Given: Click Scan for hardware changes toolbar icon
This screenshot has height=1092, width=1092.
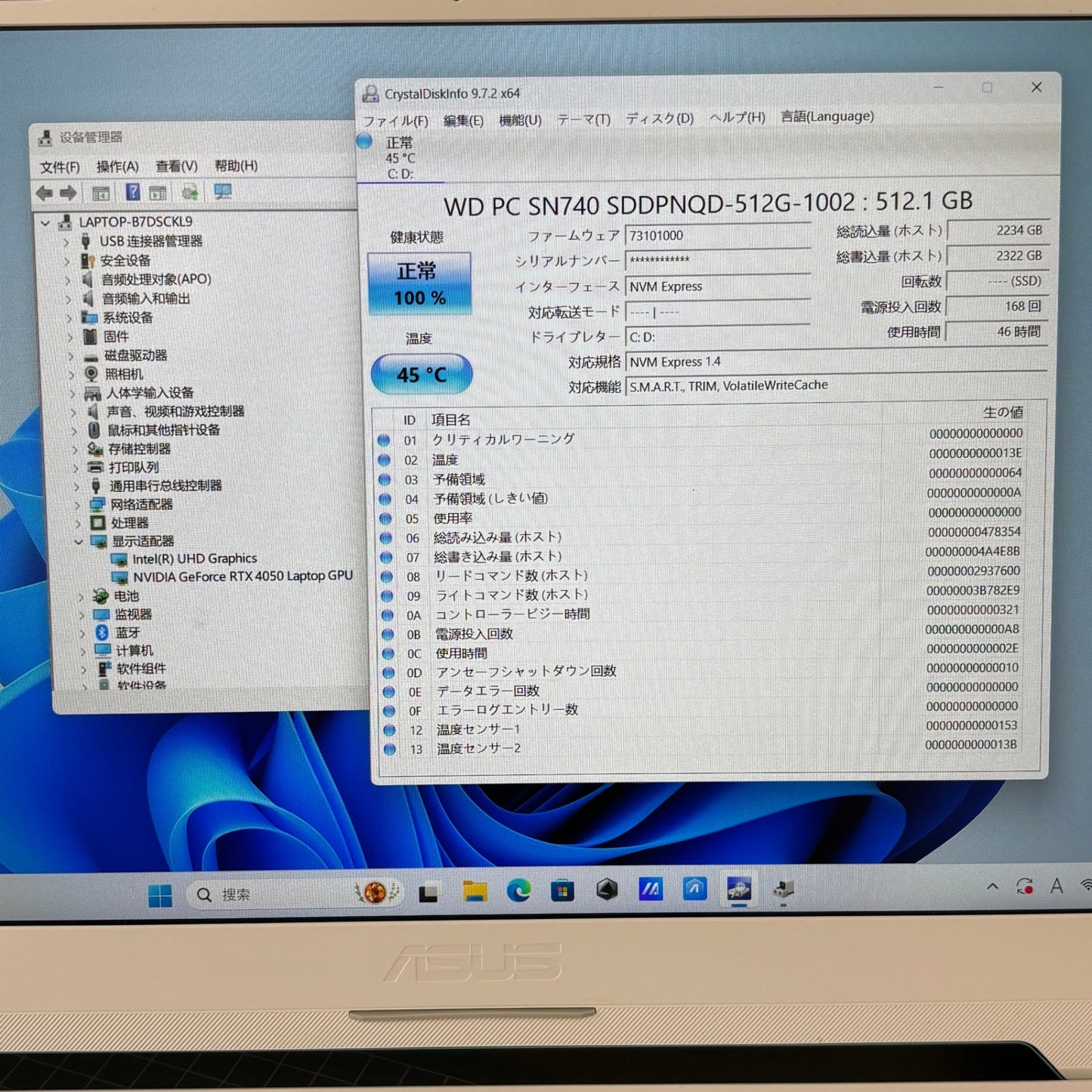Looking at the screenshot, I should pos(189,193).
